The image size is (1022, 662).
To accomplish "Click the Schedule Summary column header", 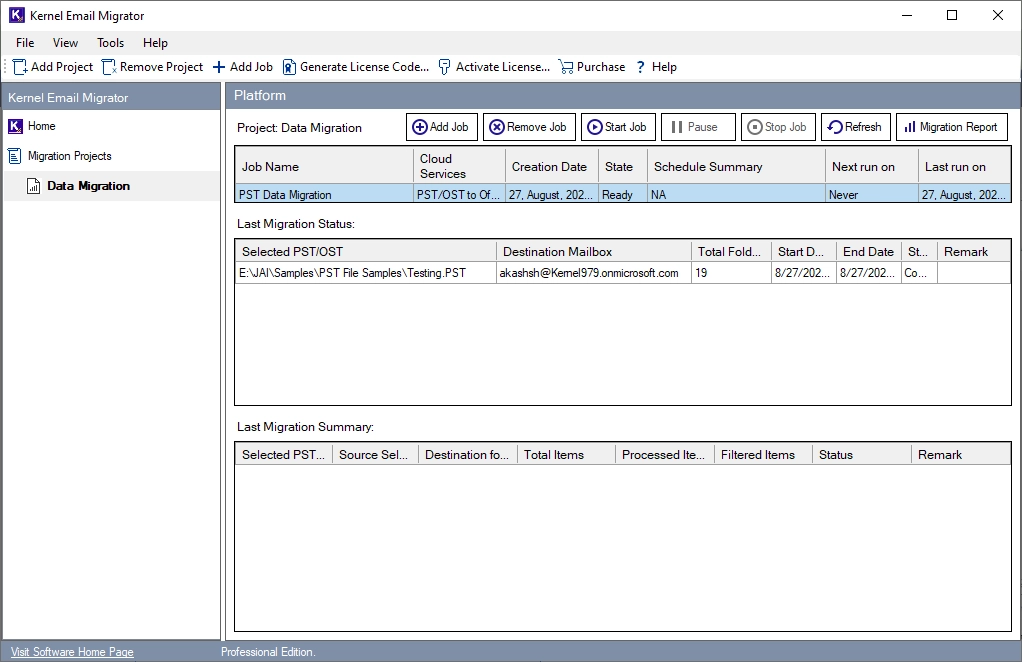I will [737, 166].
